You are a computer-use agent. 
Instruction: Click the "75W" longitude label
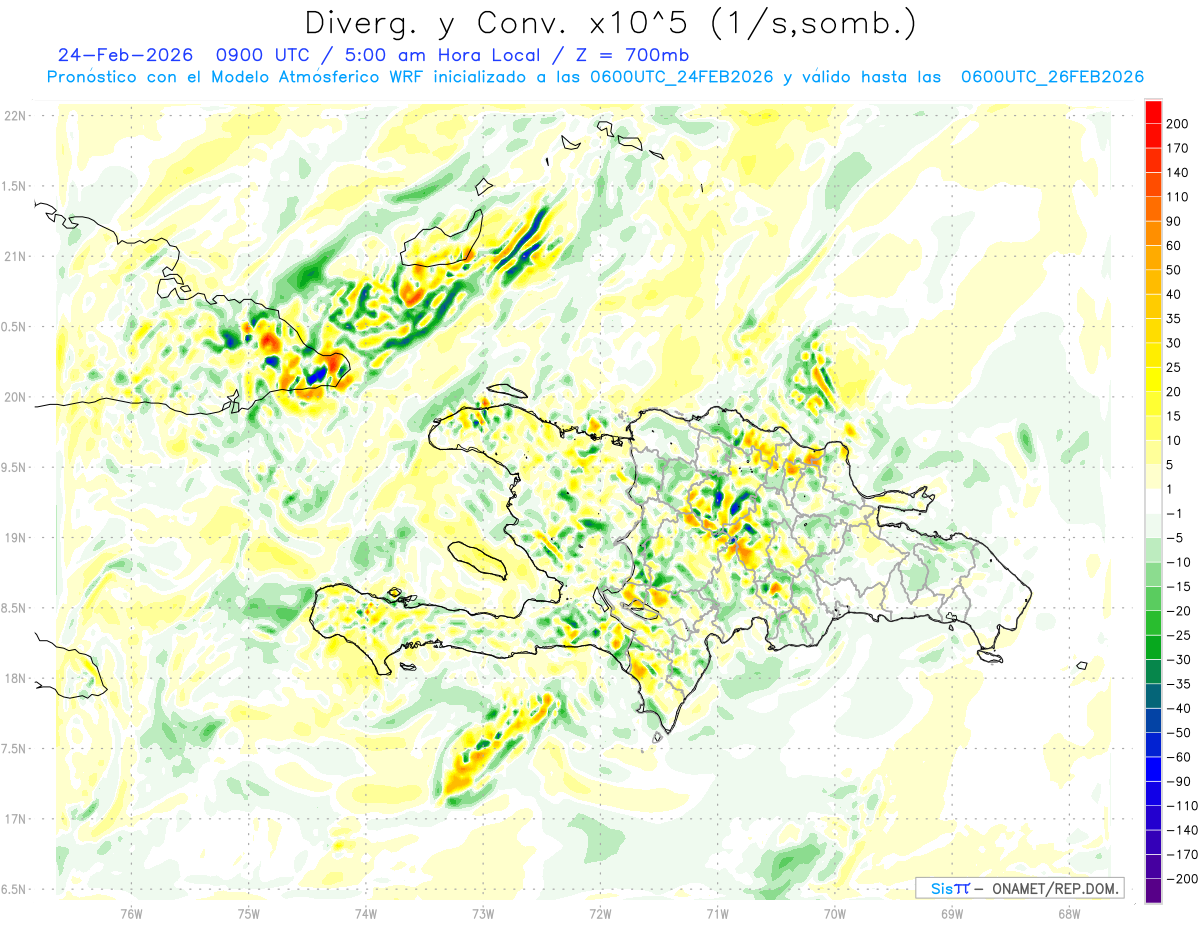pyautogui.click(x=248, y=912)
